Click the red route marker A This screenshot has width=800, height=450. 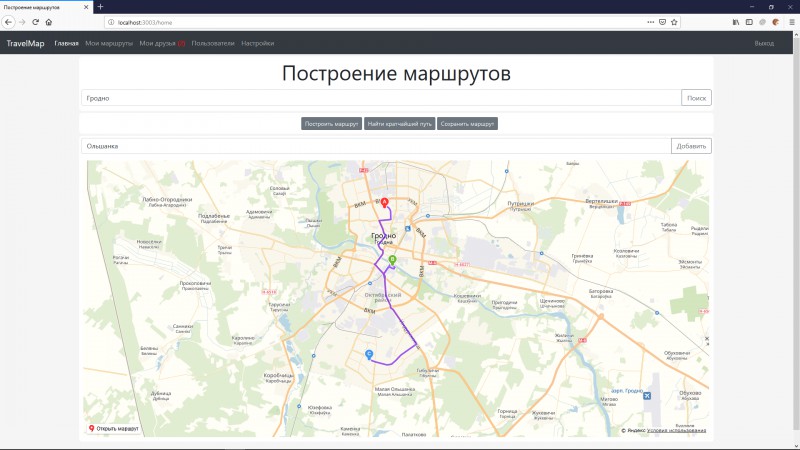385,203
